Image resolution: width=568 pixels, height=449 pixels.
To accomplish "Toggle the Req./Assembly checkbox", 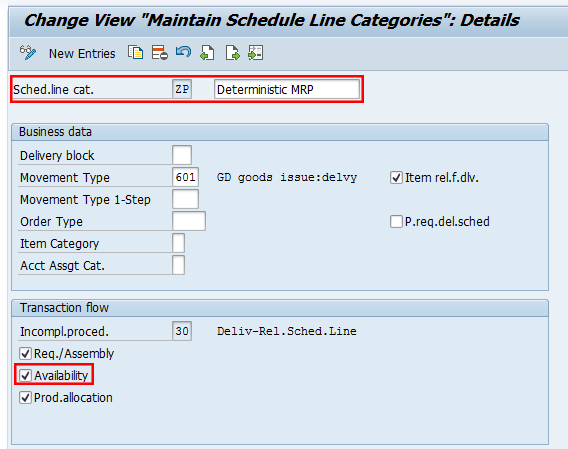I will 25,353.
